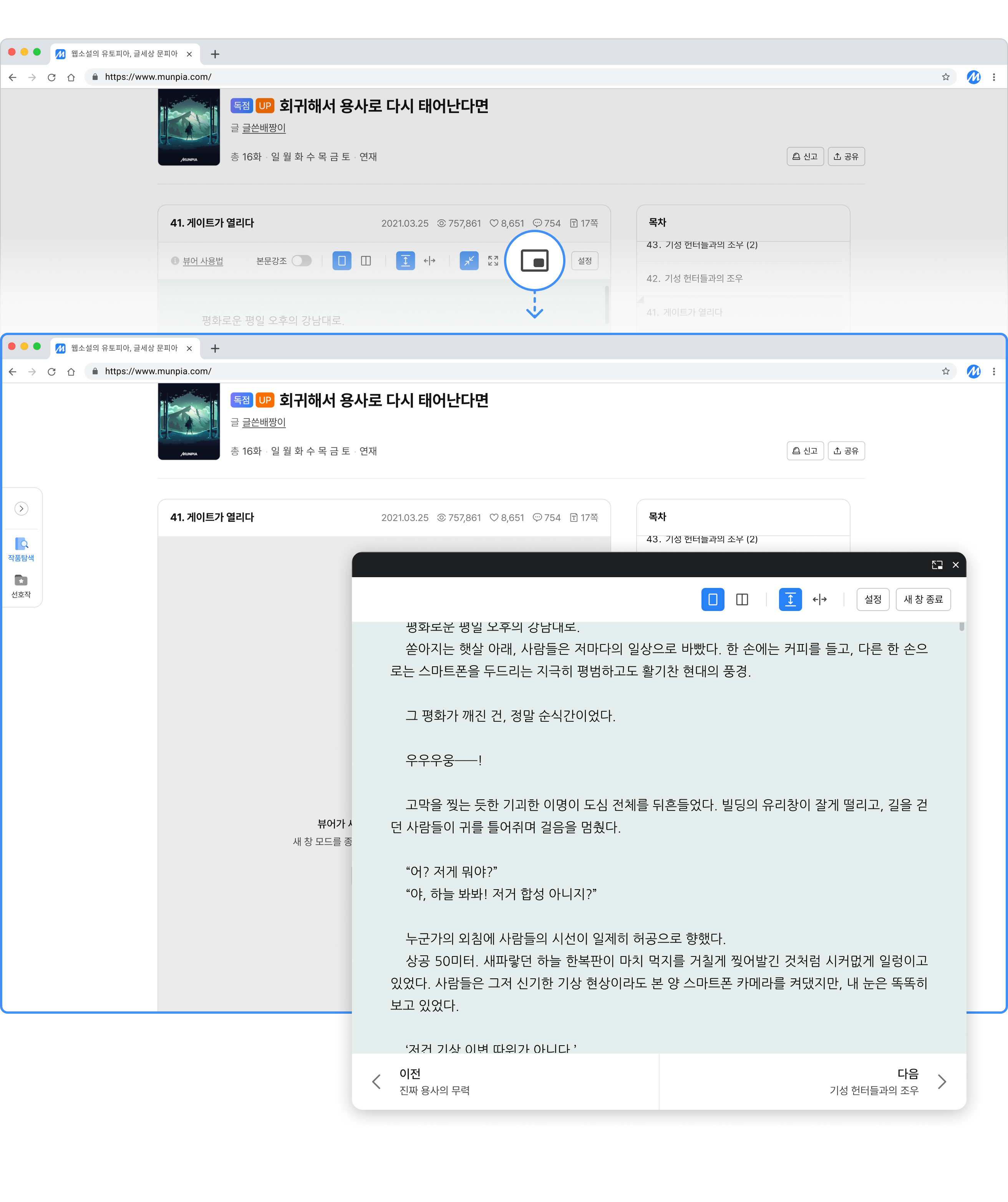Open 설정 in the popup viewer toolbar

point(872,600)
